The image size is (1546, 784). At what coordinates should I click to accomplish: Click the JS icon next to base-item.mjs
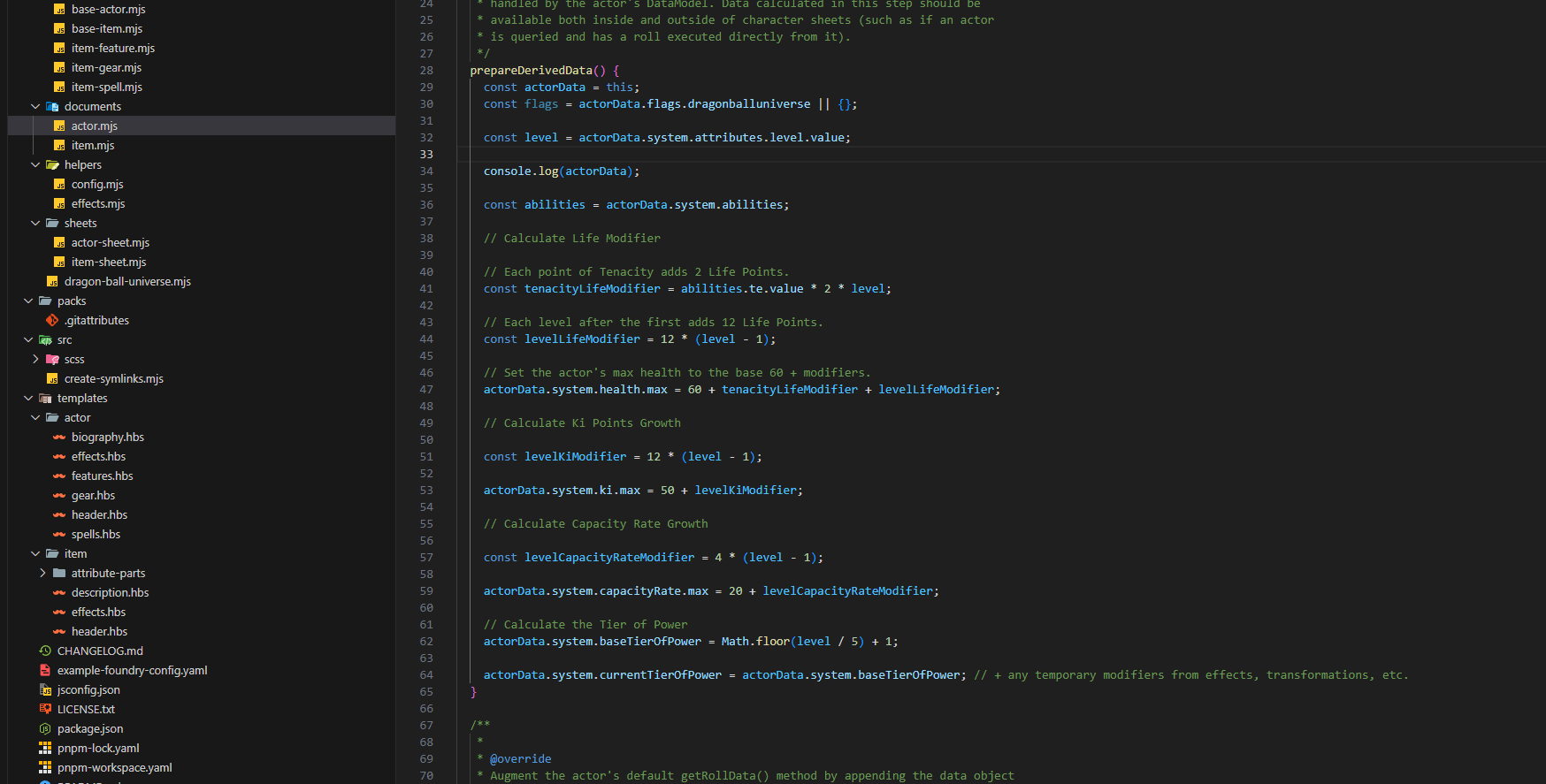pyautogui.click(x=59, y=28)
